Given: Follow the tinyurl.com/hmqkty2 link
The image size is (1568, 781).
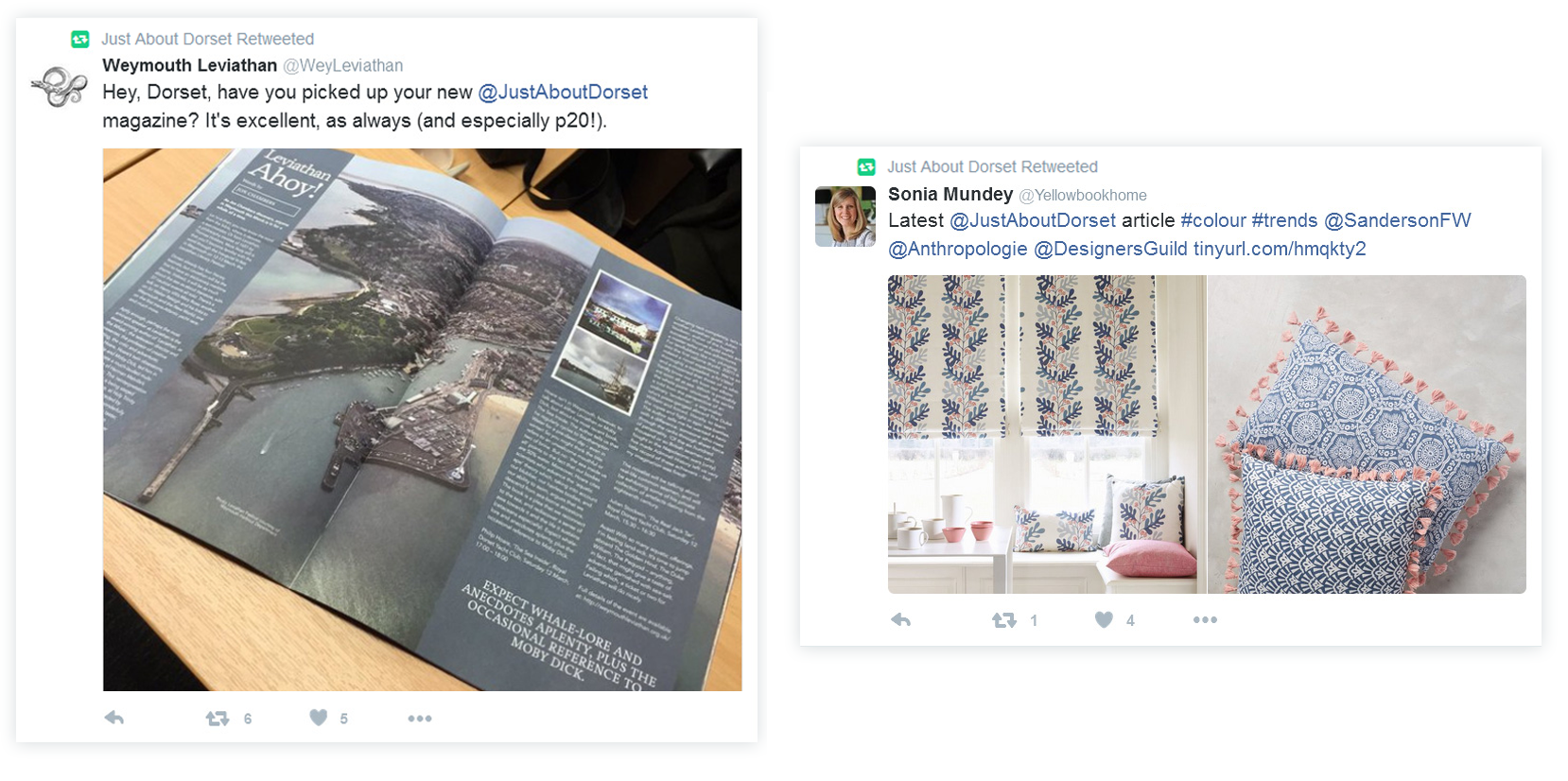Looking at the screenshot, I should (x=1280, y=249).
